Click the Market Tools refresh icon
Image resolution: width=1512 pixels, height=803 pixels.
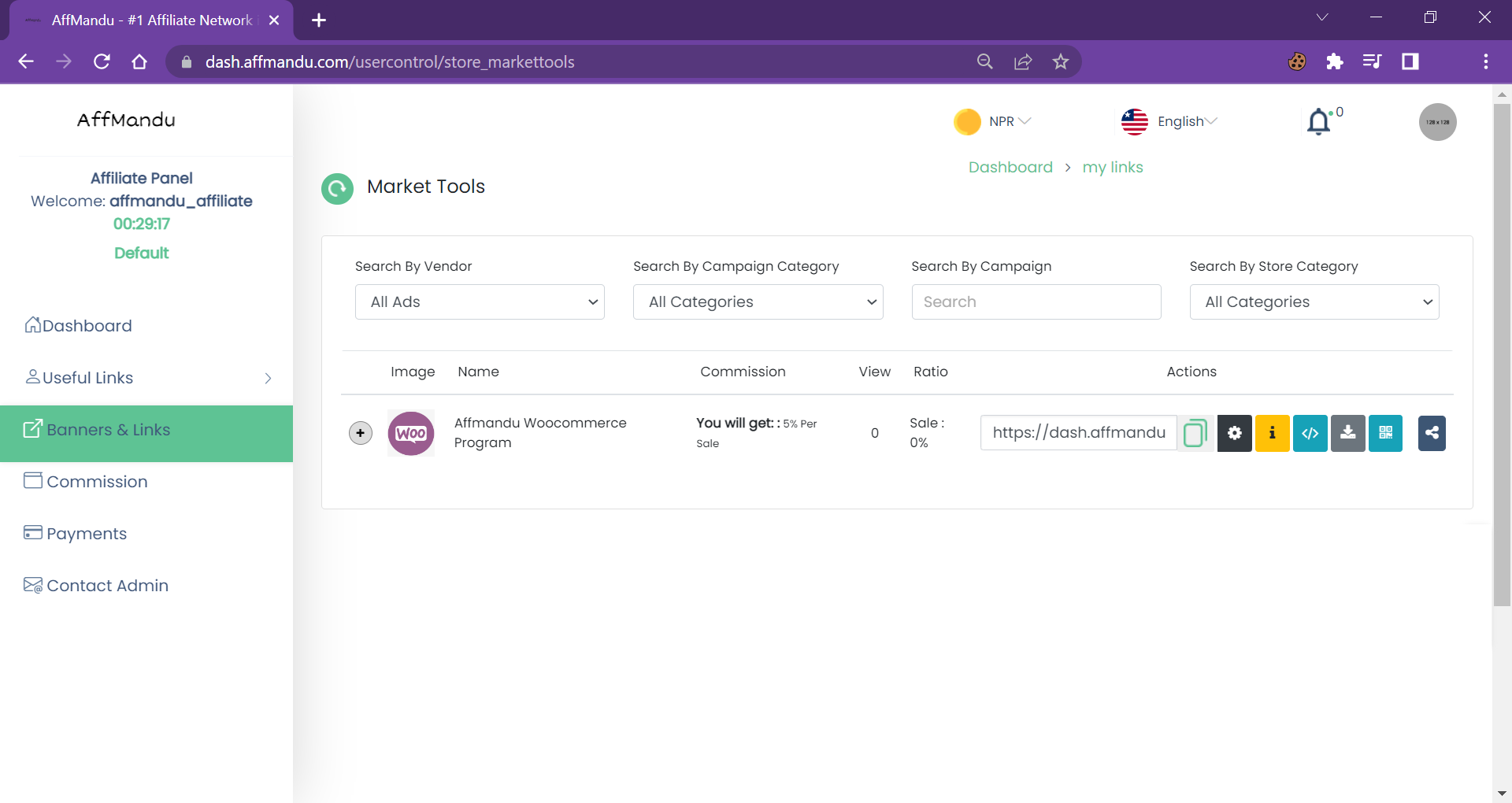point(337,188)
